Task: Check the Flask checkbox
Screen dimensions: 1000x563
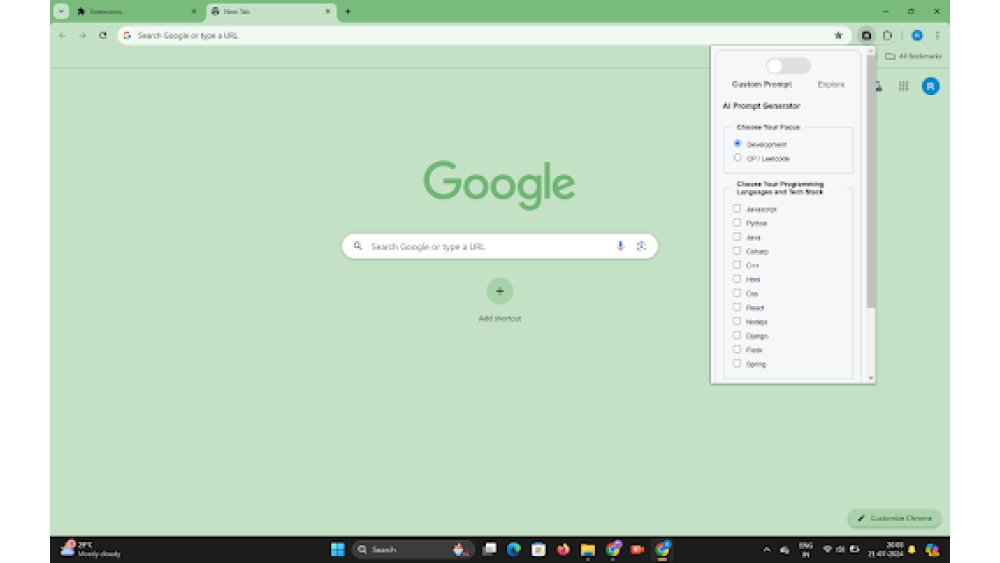Action: (x=737, y=349)
